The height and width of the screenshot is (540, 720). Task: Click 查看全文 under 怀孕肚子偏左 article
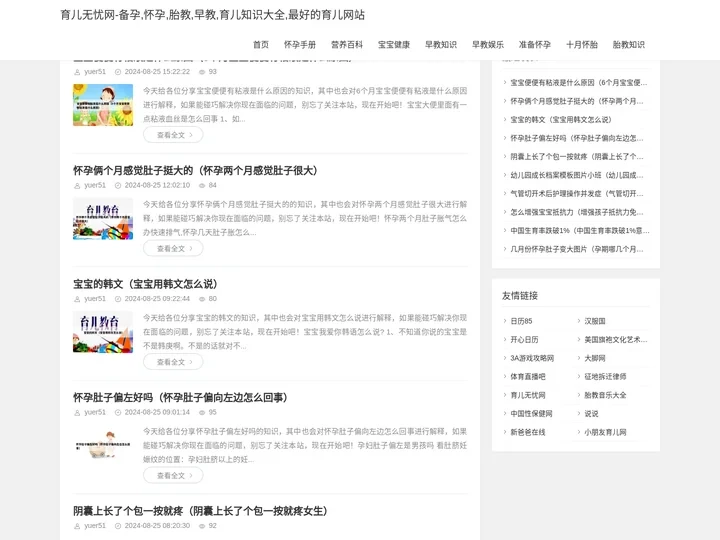(x=173, y=475)
